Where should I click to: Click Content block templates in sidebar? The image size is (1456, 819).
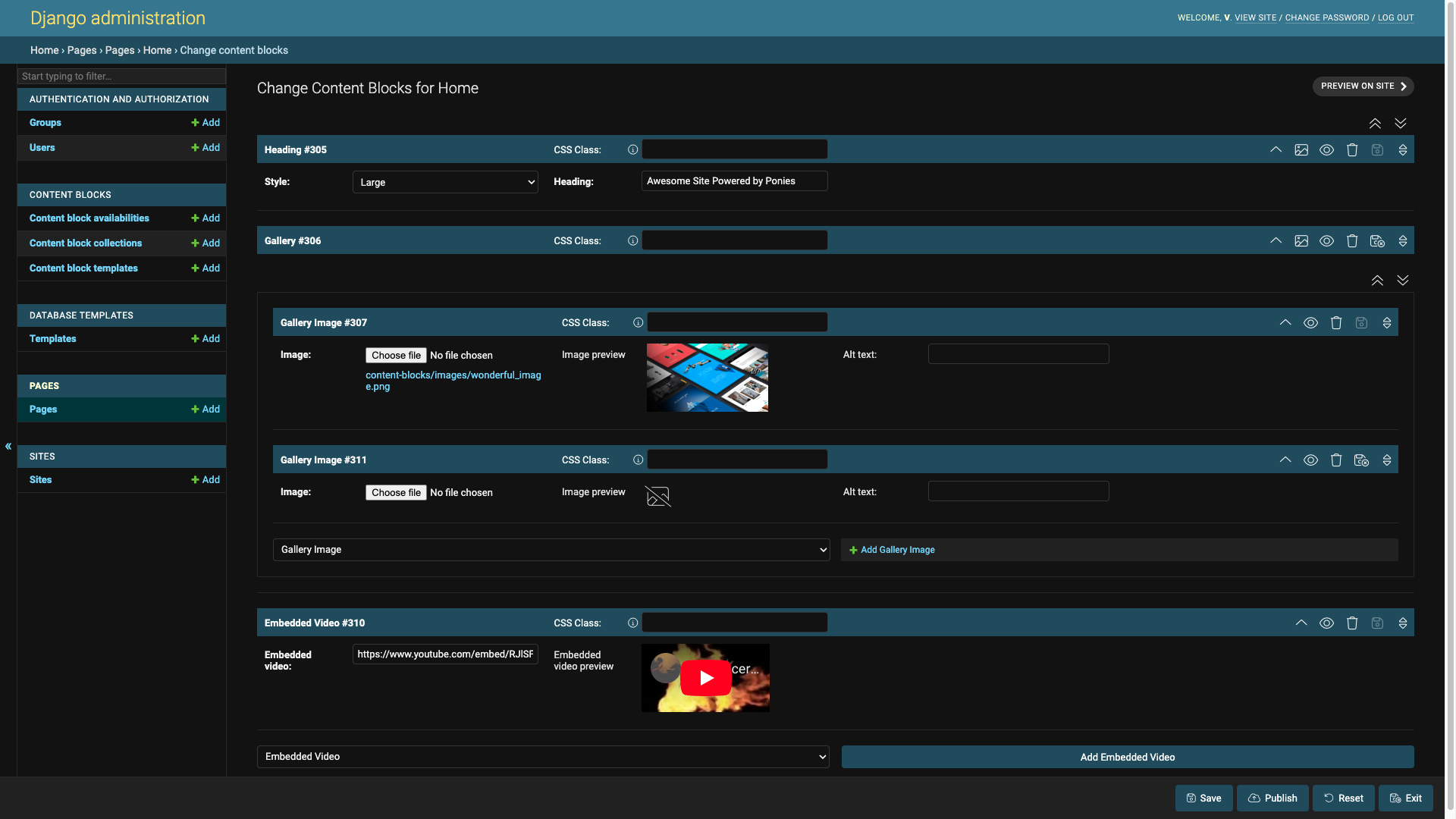pyautogui.click(x=83, y=268)
